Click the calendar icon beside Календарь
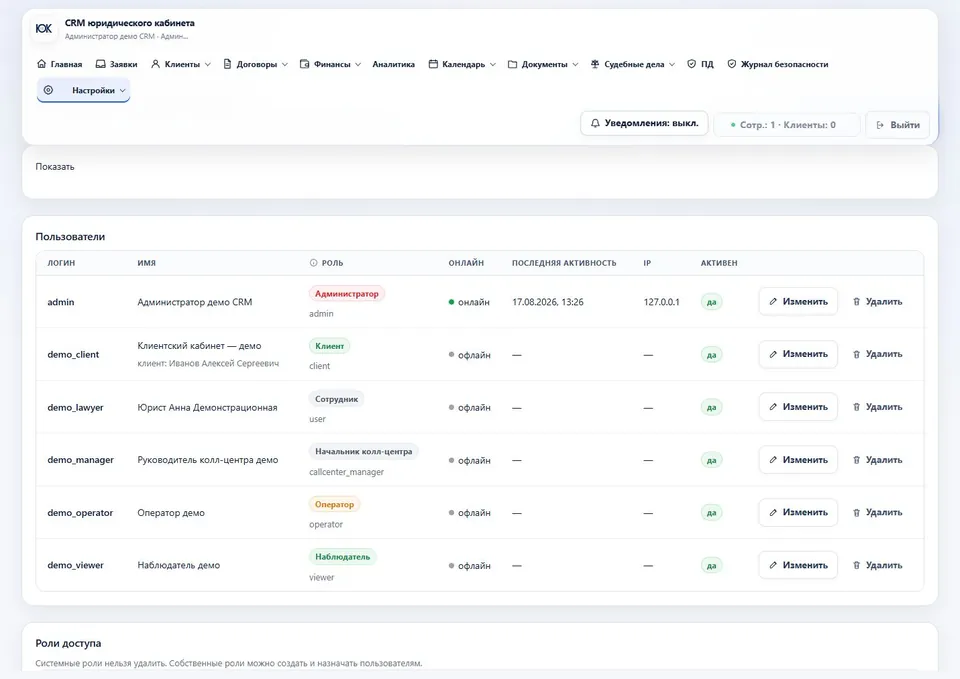 [433, 64]
